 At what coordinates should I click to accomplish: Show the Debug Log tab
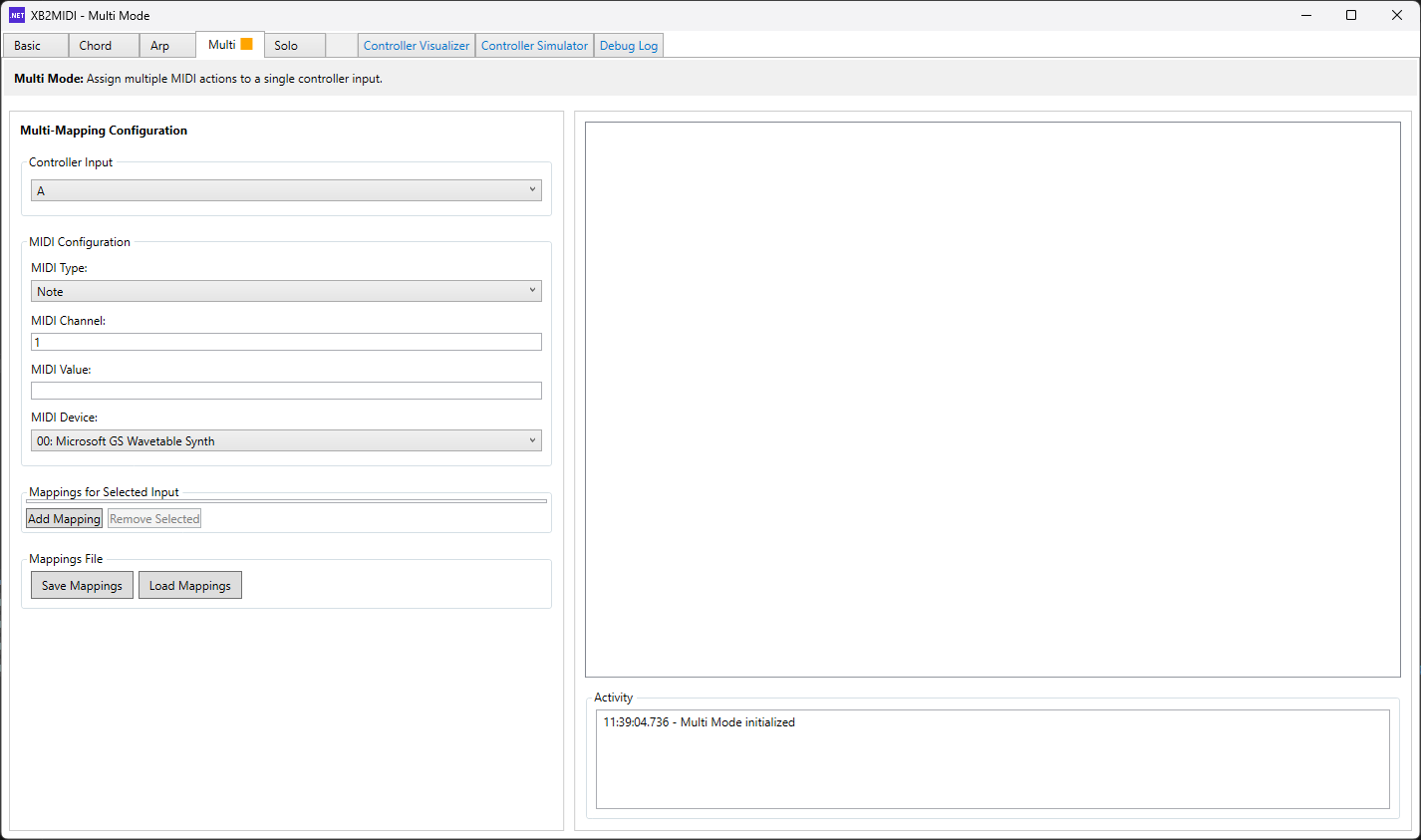tap(628, 46)
